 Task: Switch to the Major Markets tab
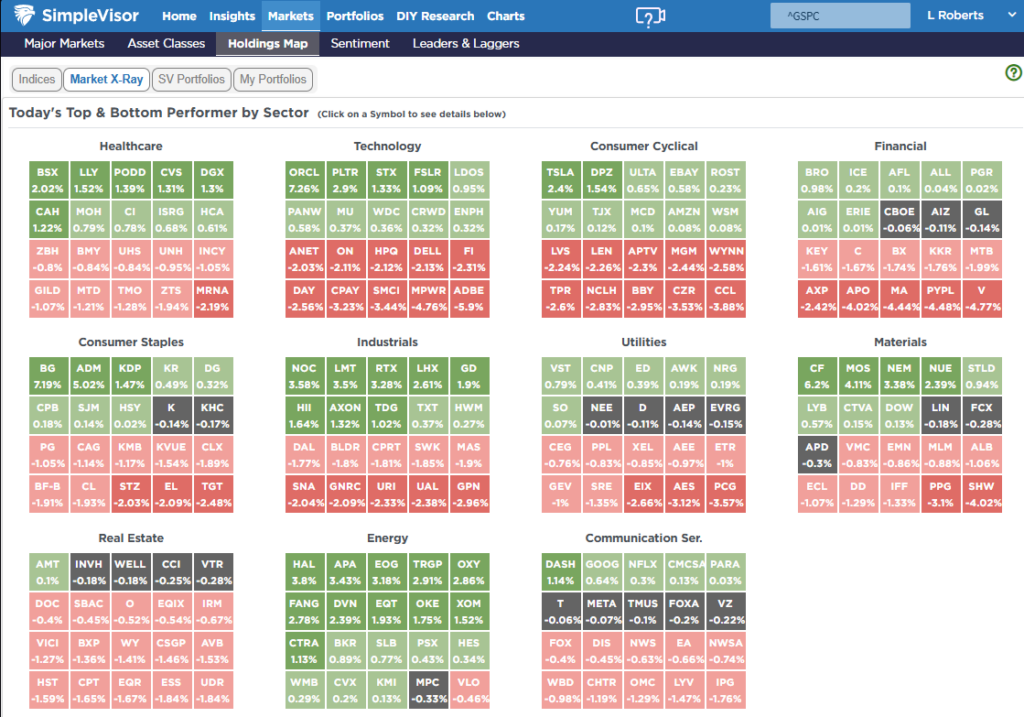click(x=64, y=44)
